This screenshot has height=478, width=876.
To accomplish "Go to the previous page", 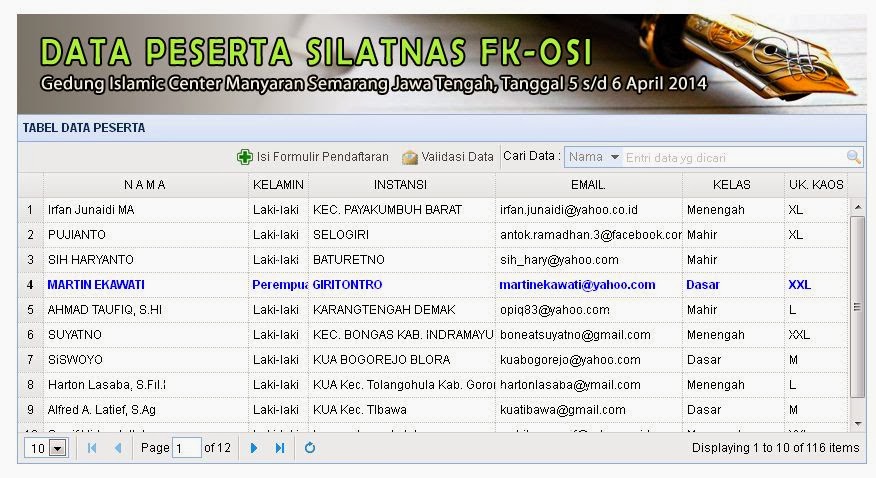I will coord(118,448).
